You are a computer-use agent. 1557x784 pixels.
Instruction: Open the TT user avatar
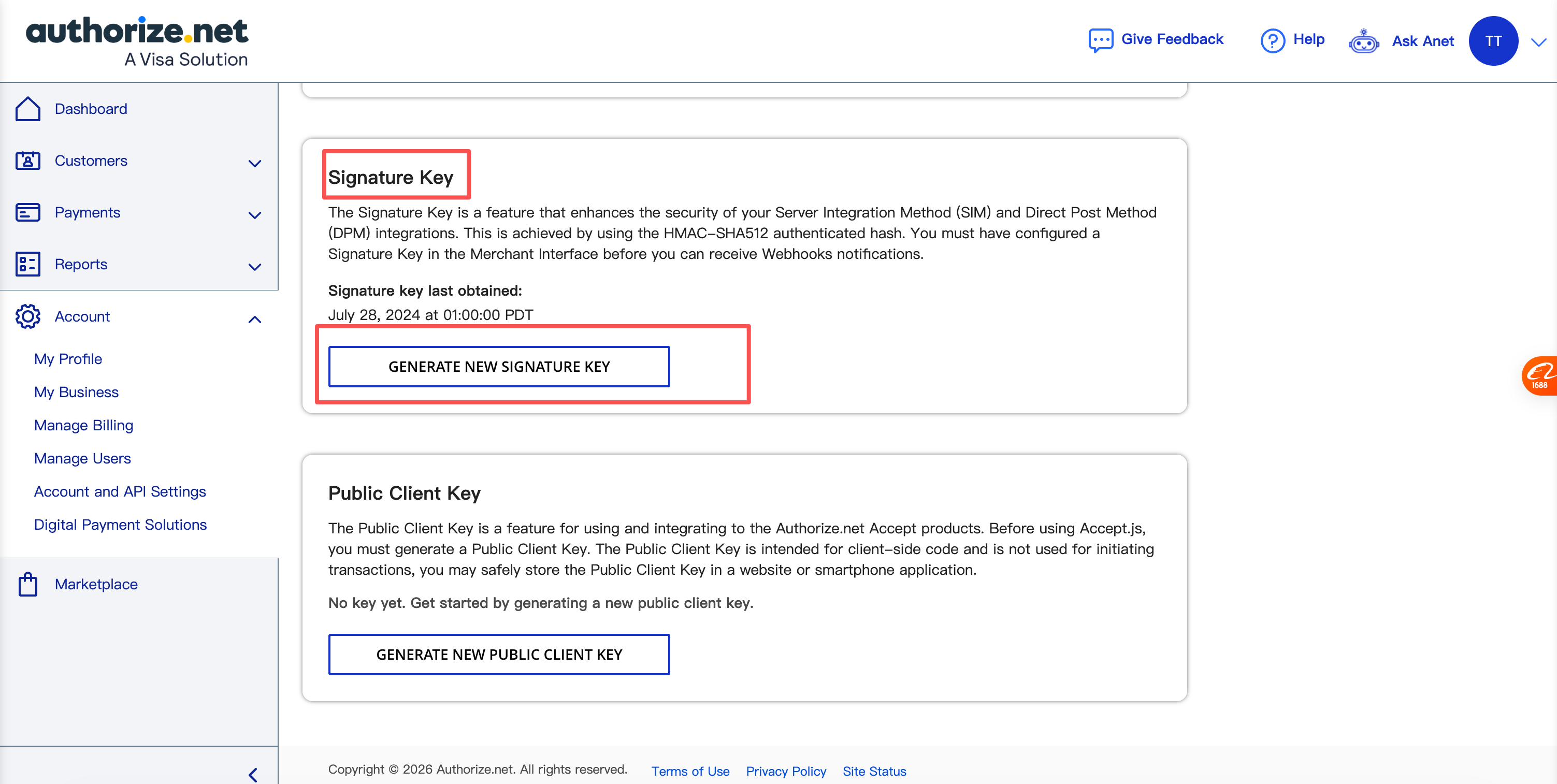[1493, 40]
